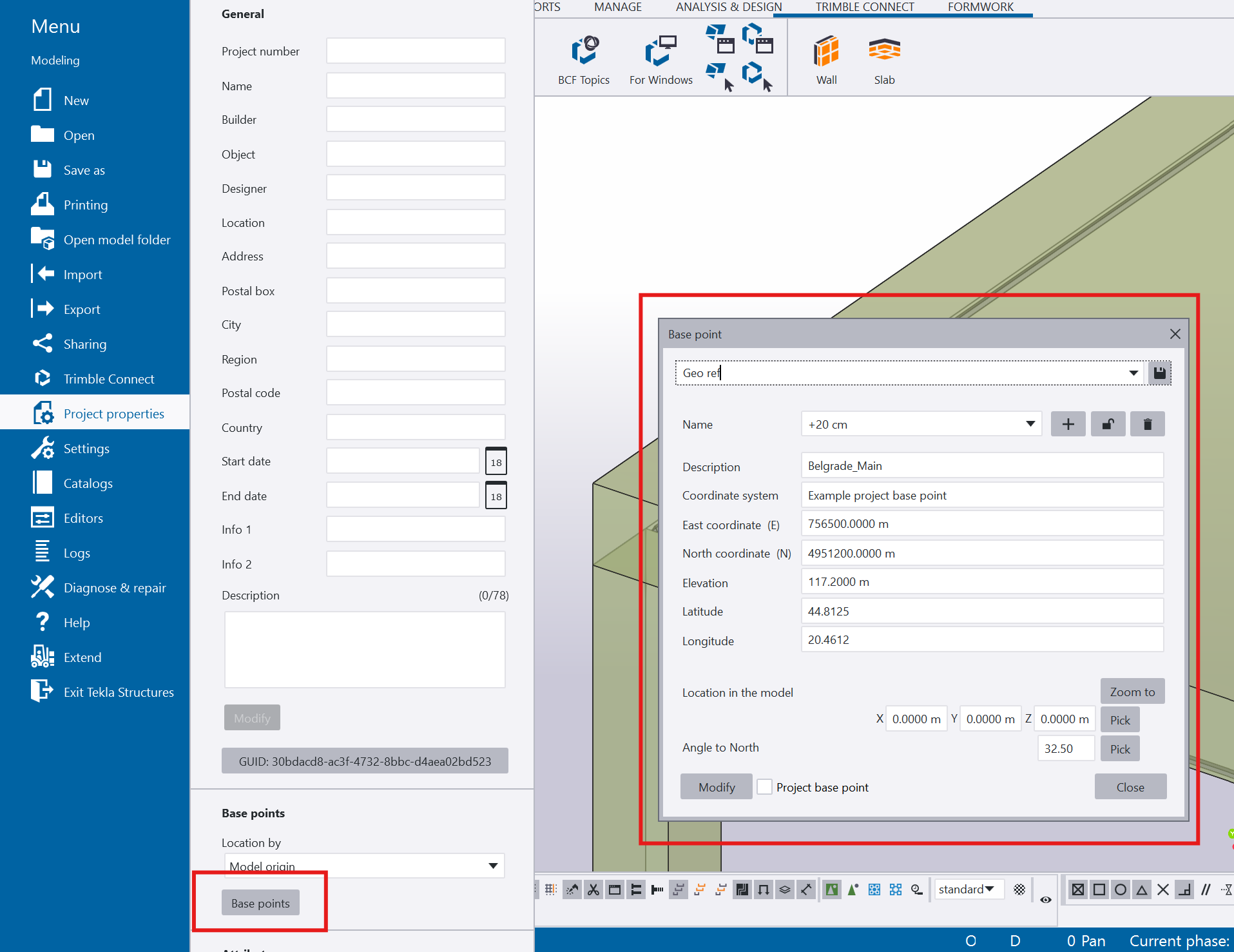Click the Project number input field
Screen dimensions: 1234x952
416,51
